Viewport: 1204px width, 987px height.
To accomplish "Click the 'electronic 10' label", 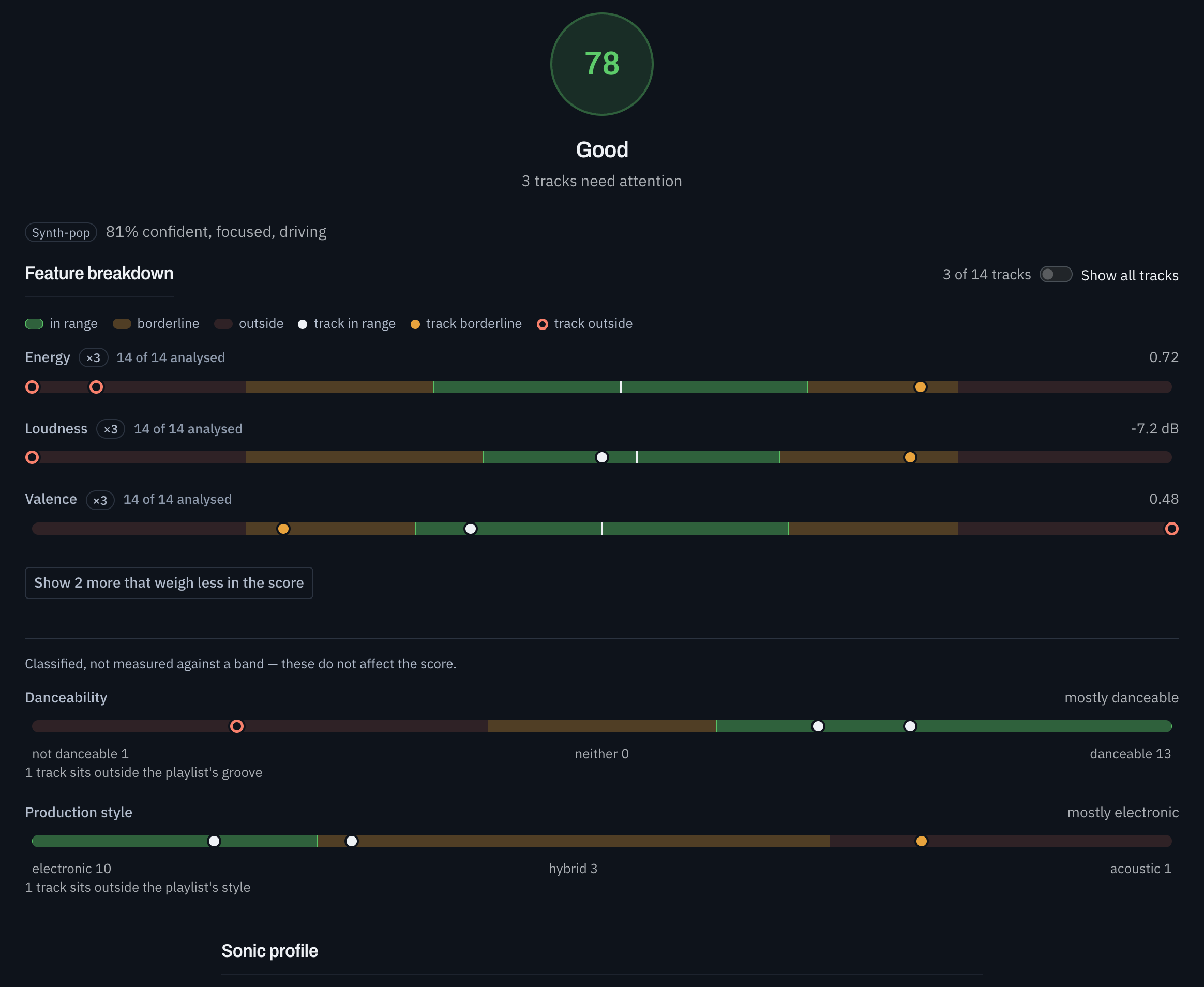I will [x=71, y=869].
